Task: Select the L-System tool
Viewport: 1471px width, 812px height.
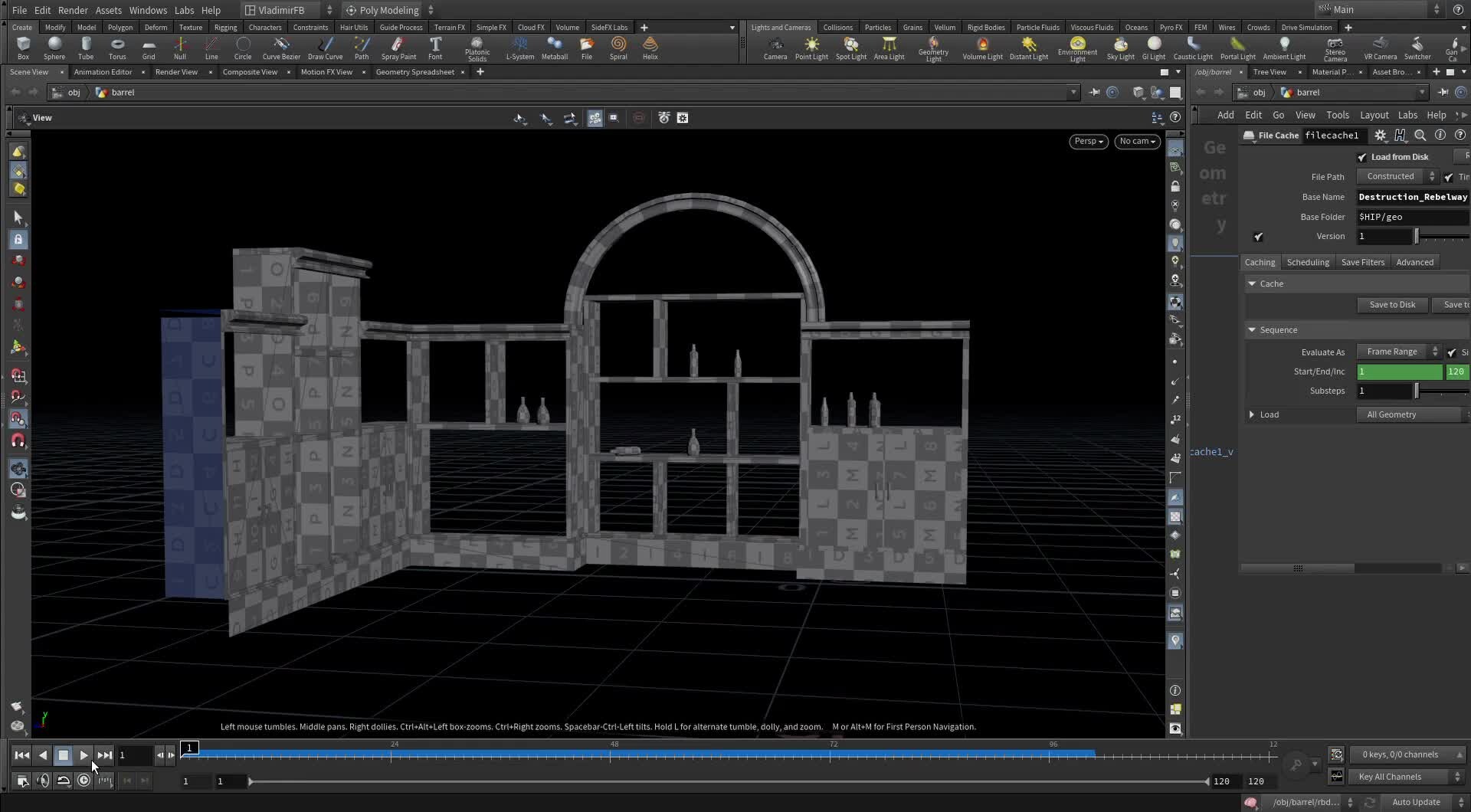Action: 520,47
